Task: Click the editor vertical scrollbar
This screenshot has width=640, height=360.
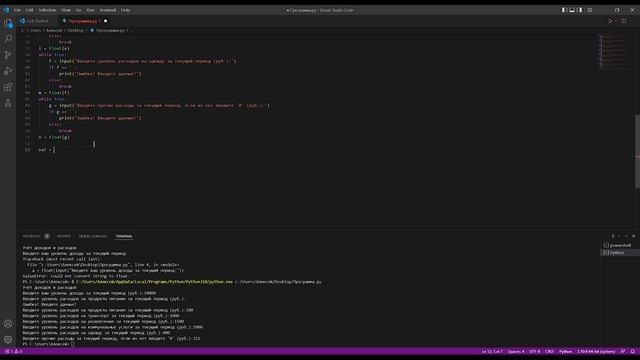Action: click(x=637, y=151)
